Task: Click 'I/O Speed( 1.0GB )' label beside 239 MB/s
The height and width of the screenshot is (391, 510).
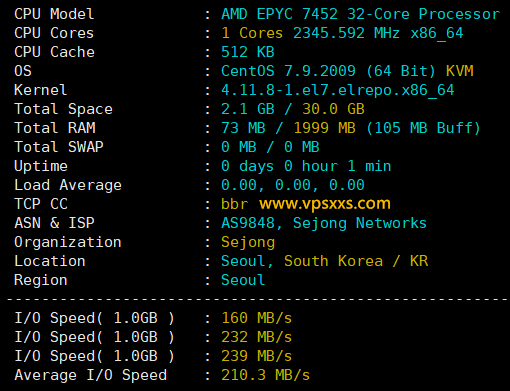Action: [x=94, y=356]
